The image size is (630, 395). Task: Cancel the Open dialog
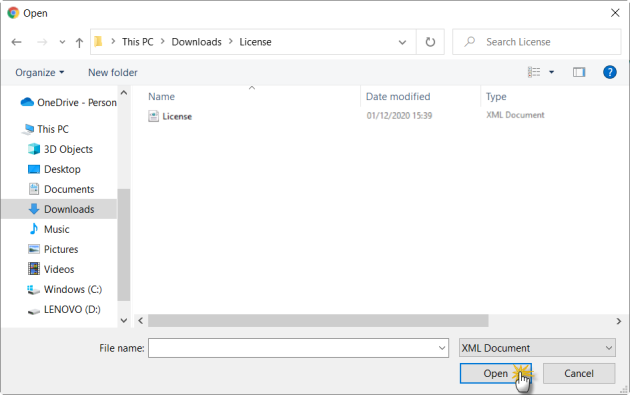[x=579, y=373]
